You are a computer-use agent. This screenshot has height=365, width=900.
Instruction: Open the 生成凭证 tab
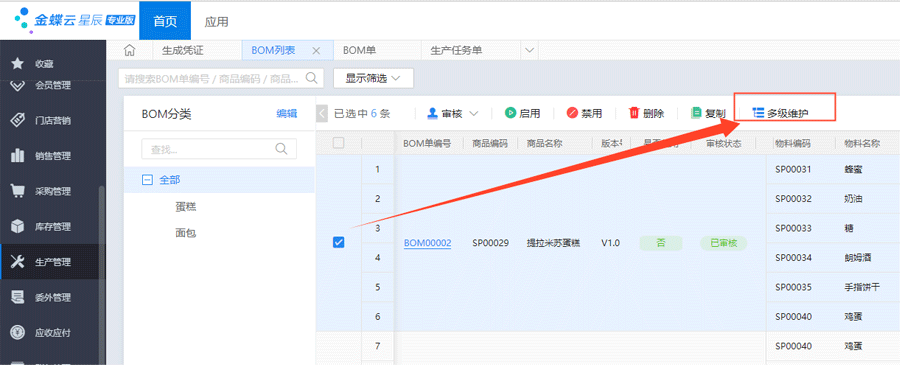point(183,51)
